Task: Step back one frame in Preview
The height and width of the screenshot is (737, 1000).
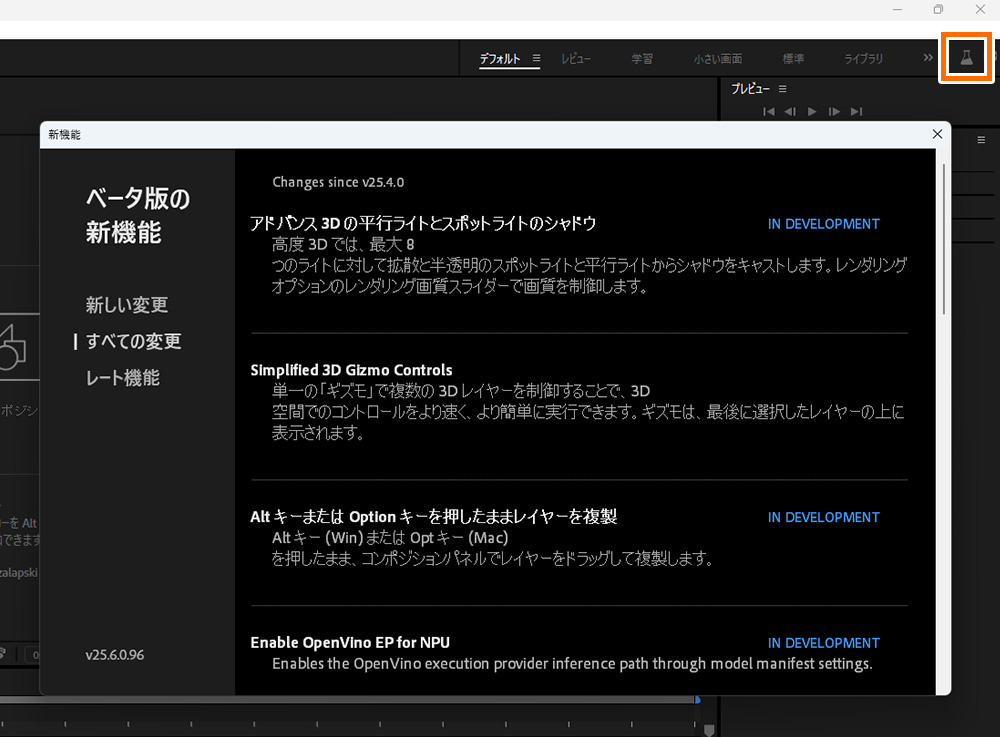Action: tap(790, 112)
